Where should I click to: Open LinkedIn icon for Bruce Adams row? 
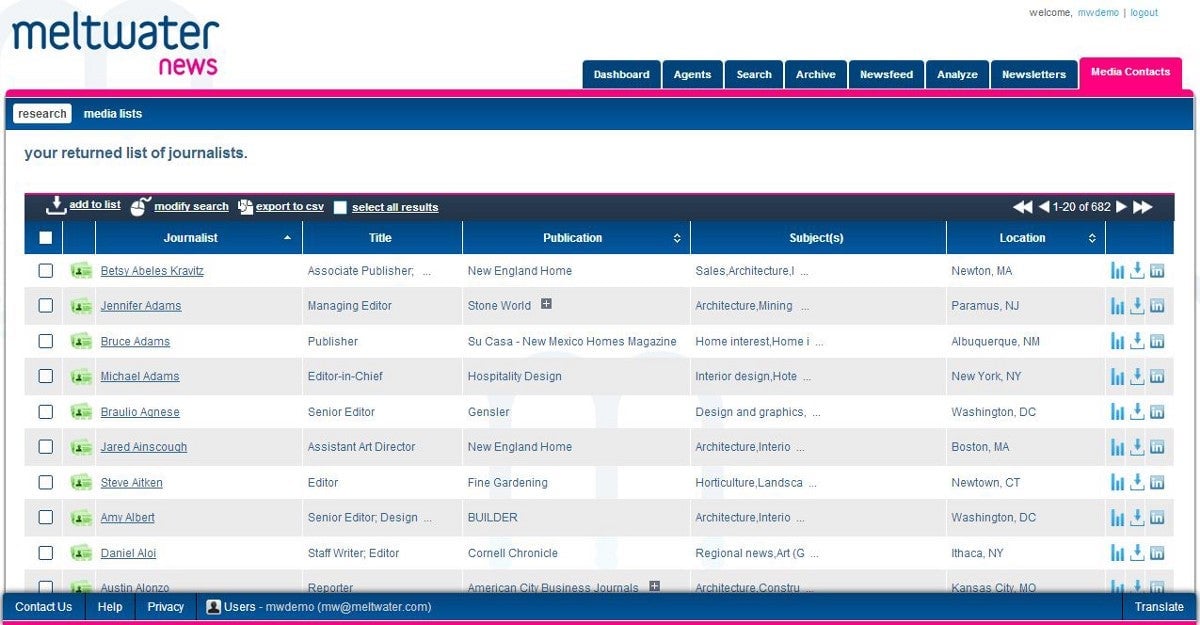1157,341
